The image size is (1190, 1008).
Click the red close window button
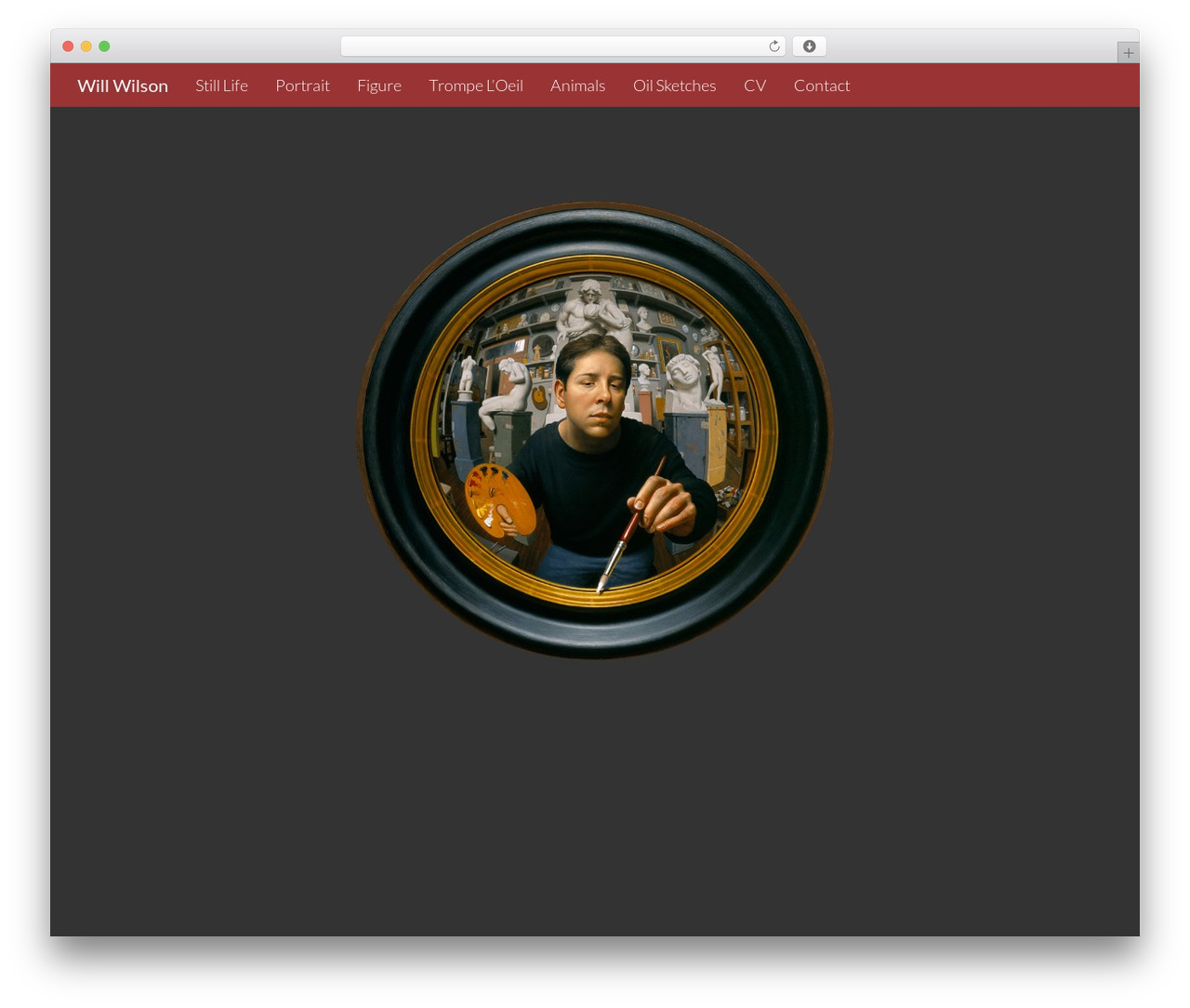[68, 46]
